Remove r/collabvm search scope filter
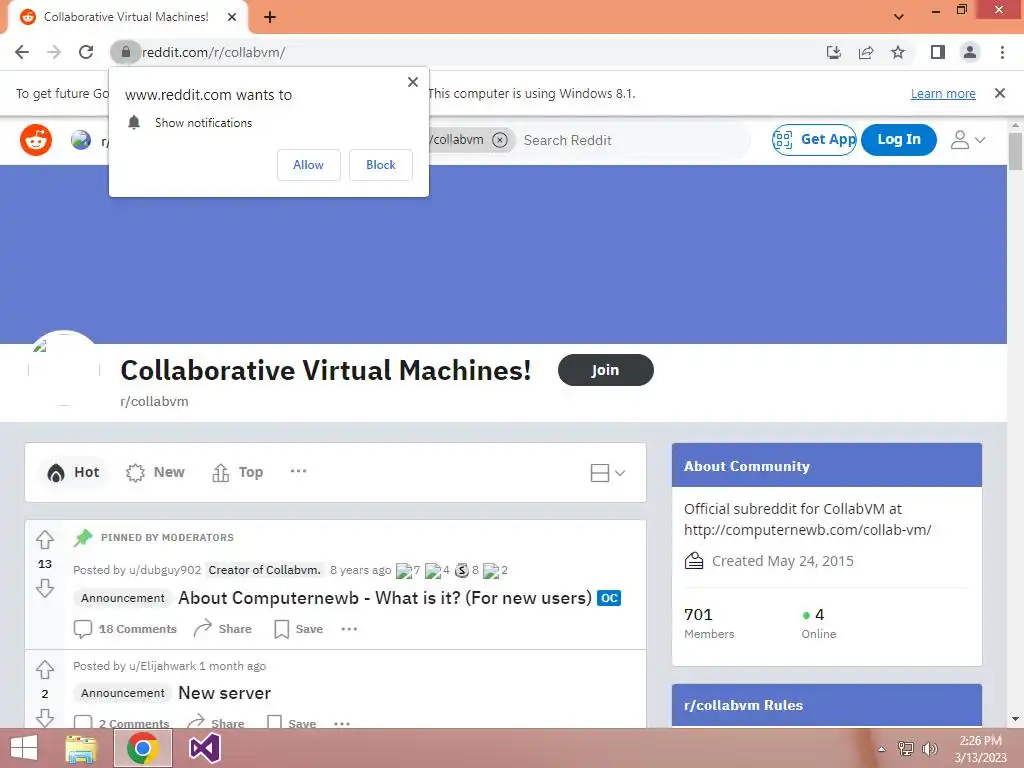1024x768 pixels. point(500,140)
